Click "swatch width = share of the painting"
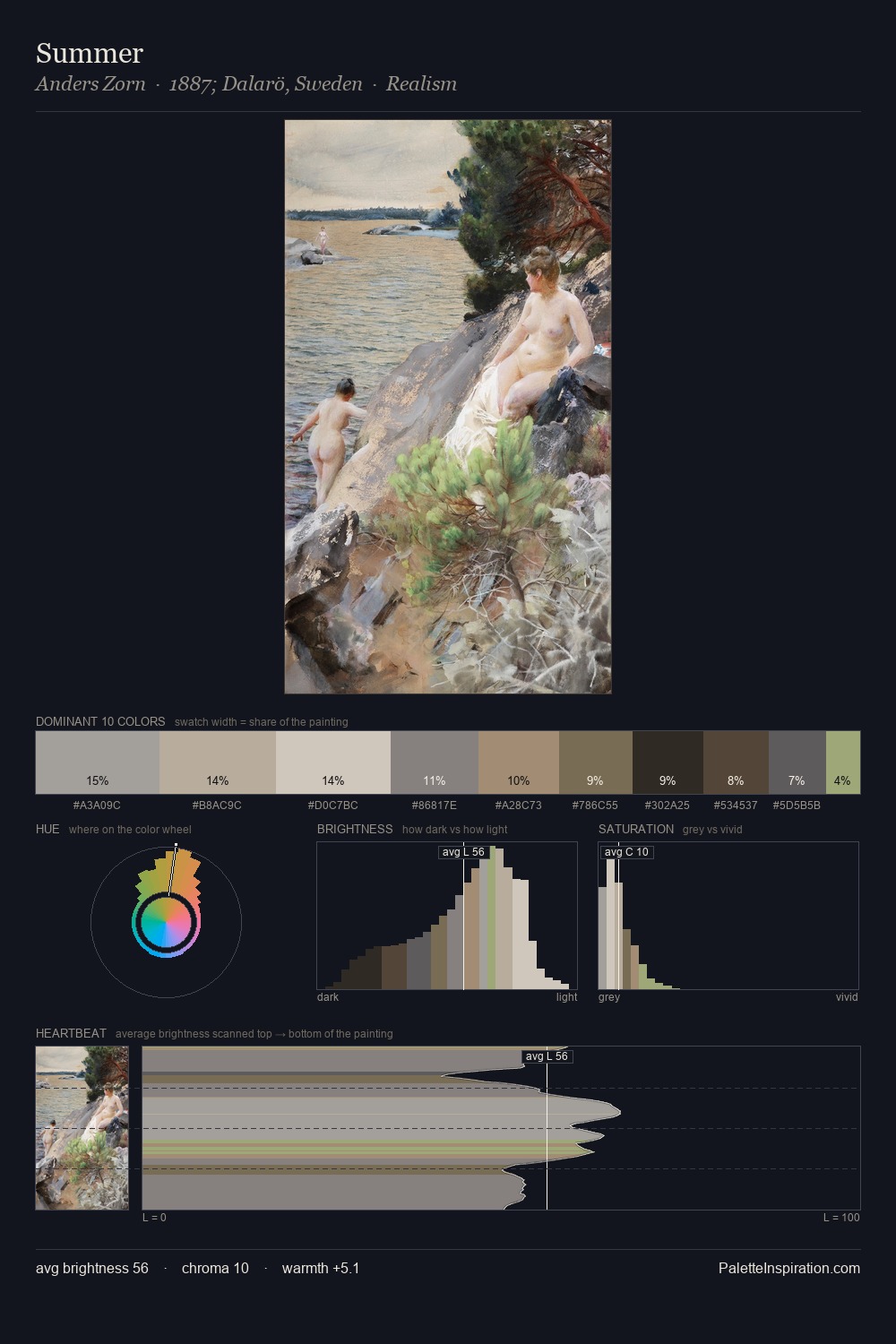Screen dimensions: 896x1344 pyautogui.click(x=262, y=722)
